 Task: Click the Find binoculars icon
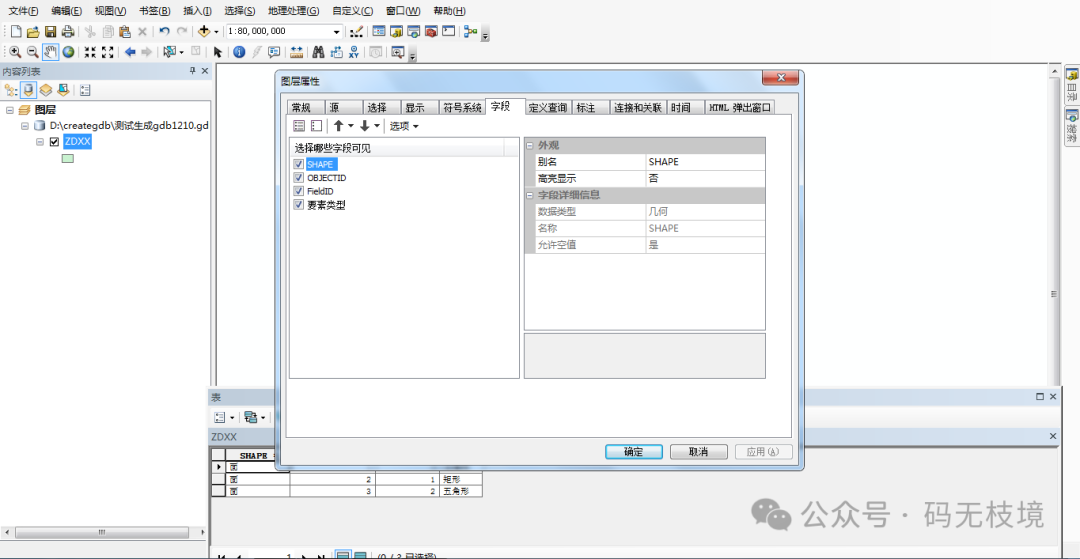(318, 52)
